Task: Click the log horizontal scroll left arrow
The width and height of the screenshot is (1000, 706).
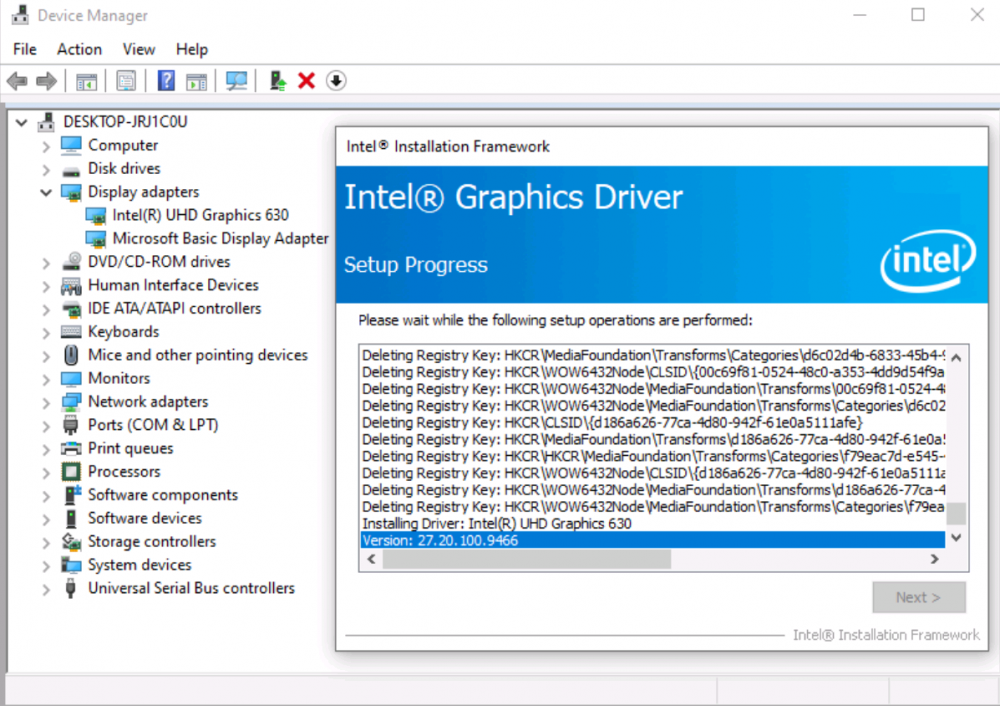Action: (x=372, y=559)
